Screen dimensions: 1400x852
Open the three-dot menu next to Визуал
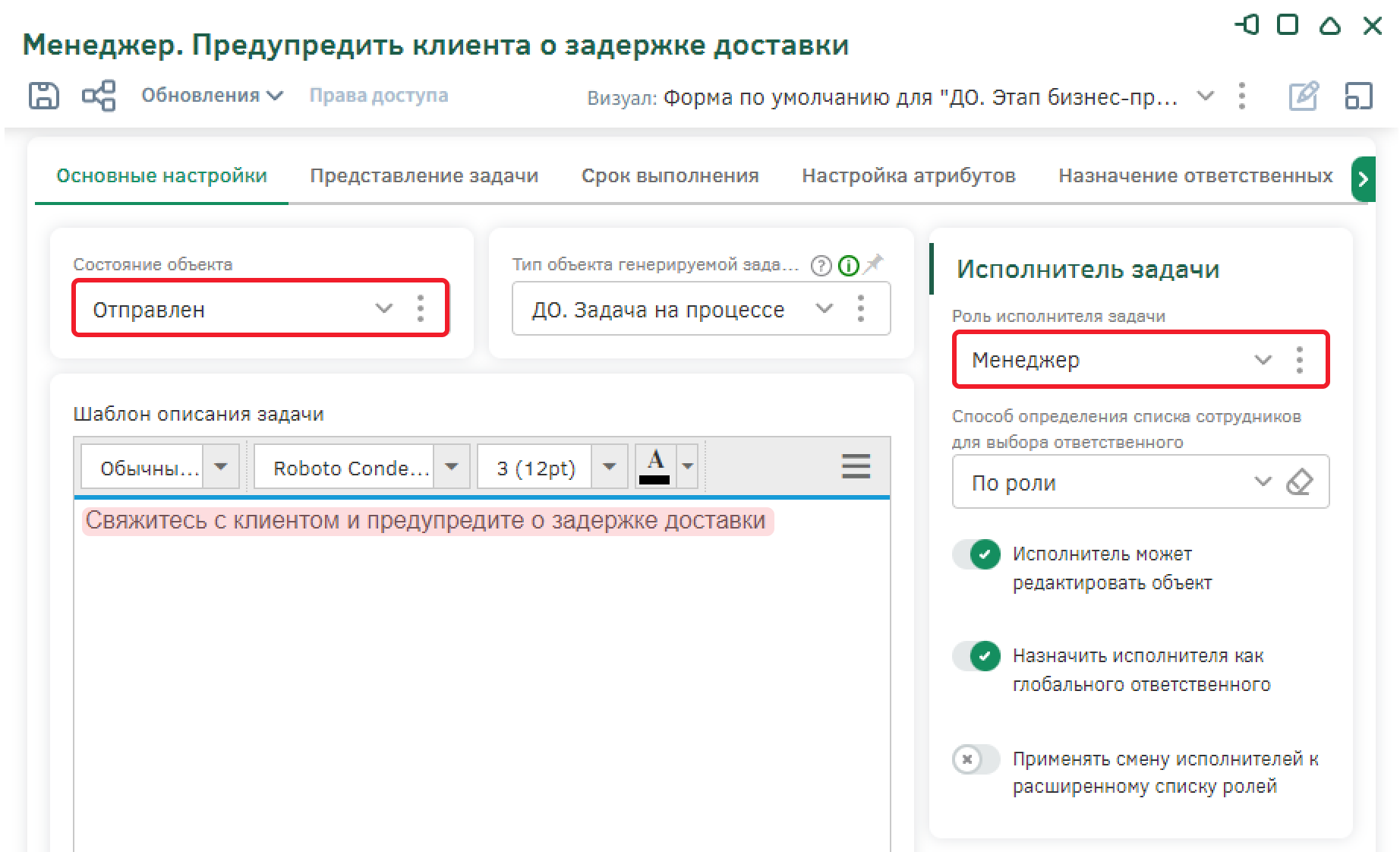click(x=1242, y=96)
